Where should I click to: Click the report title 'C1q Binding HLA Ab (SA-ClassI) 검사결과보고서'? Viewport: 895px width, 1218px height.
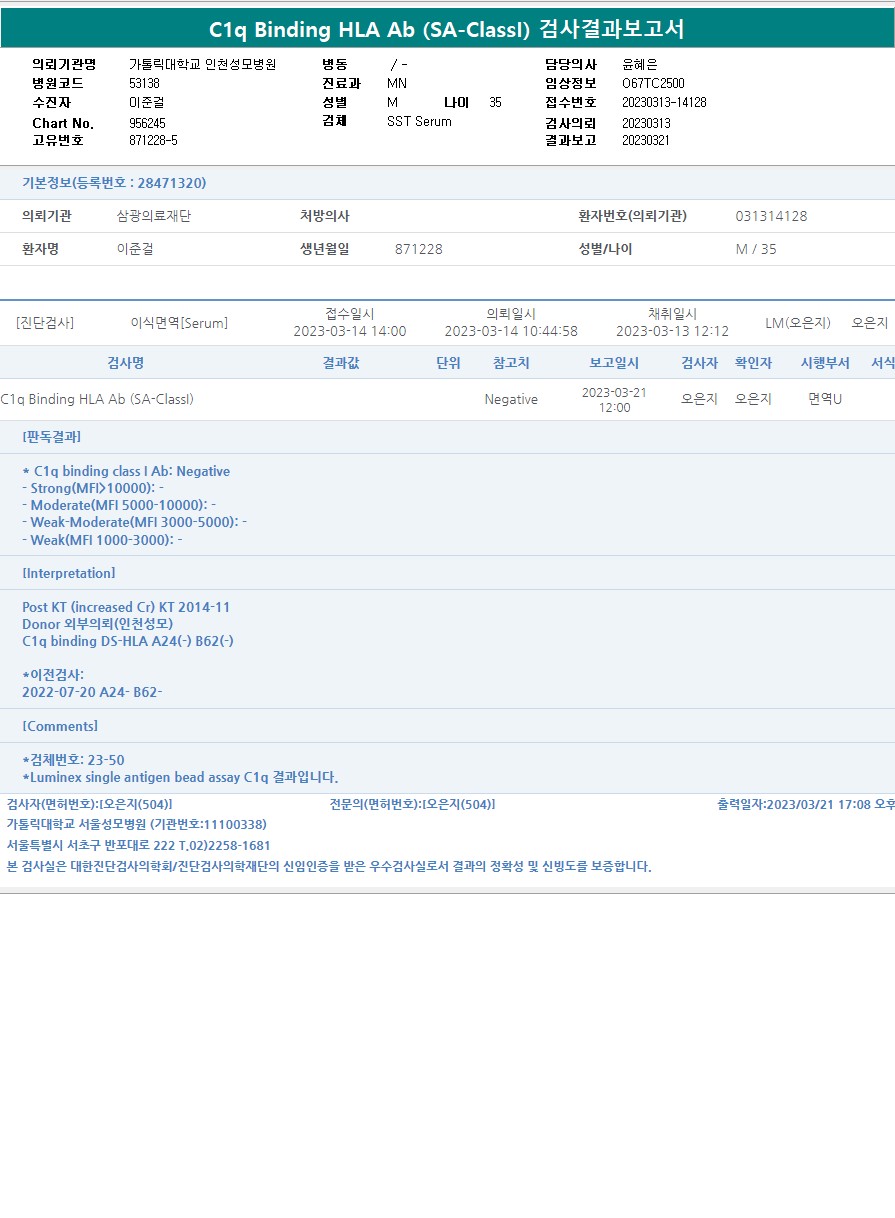tap(447, 29)
